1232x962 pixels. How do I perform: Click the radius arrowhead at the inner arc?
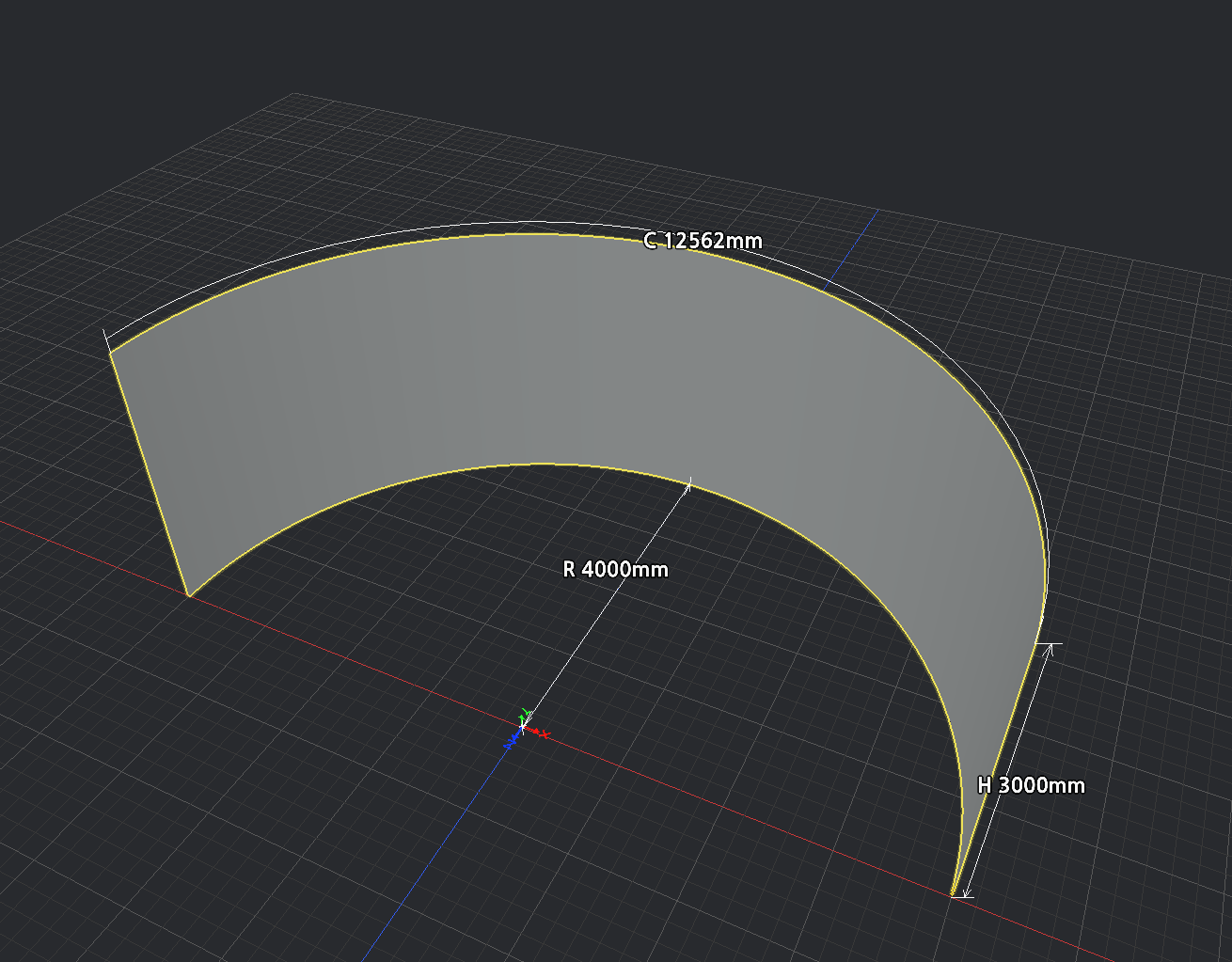[689, 485]
